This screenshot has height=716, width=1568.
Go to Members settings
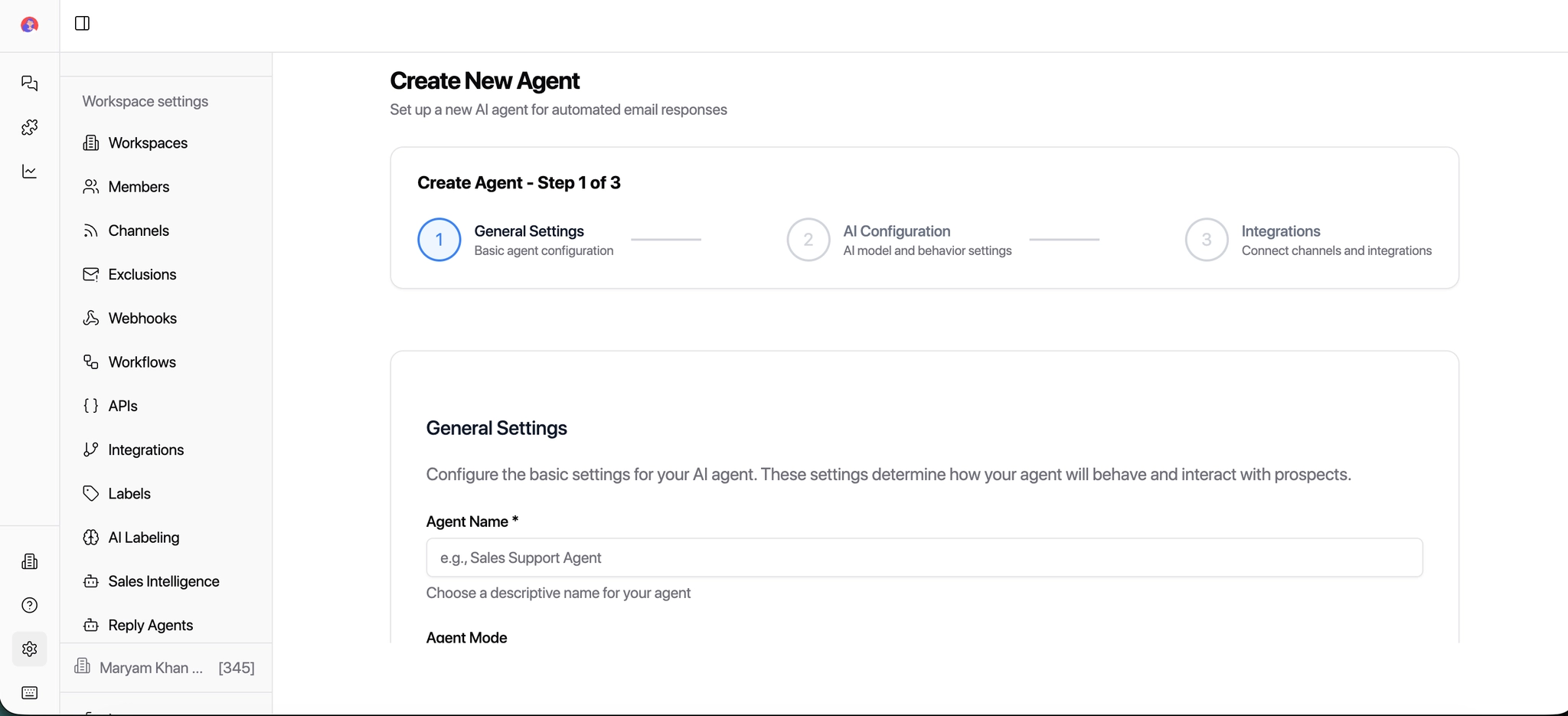[138, 187]
